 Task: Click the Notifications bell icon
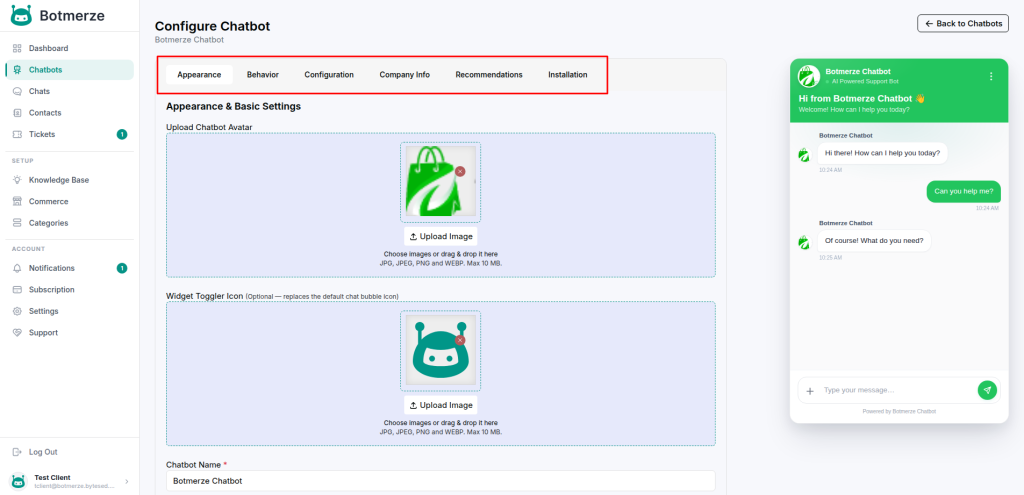(x=17, y=268)
